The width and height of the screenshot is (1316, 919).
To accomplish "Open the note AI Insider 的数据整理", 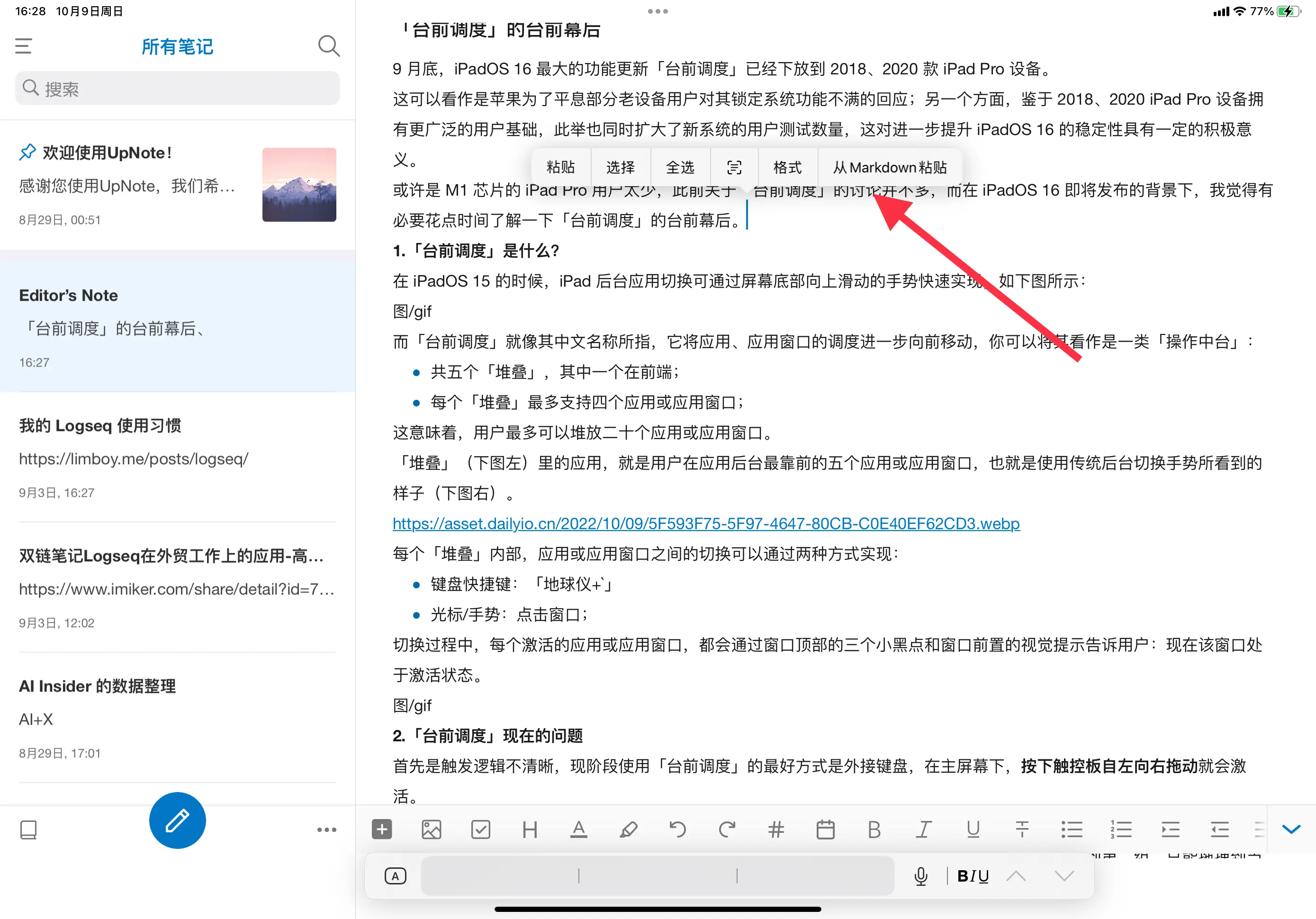I will click(x=178, y=718).
